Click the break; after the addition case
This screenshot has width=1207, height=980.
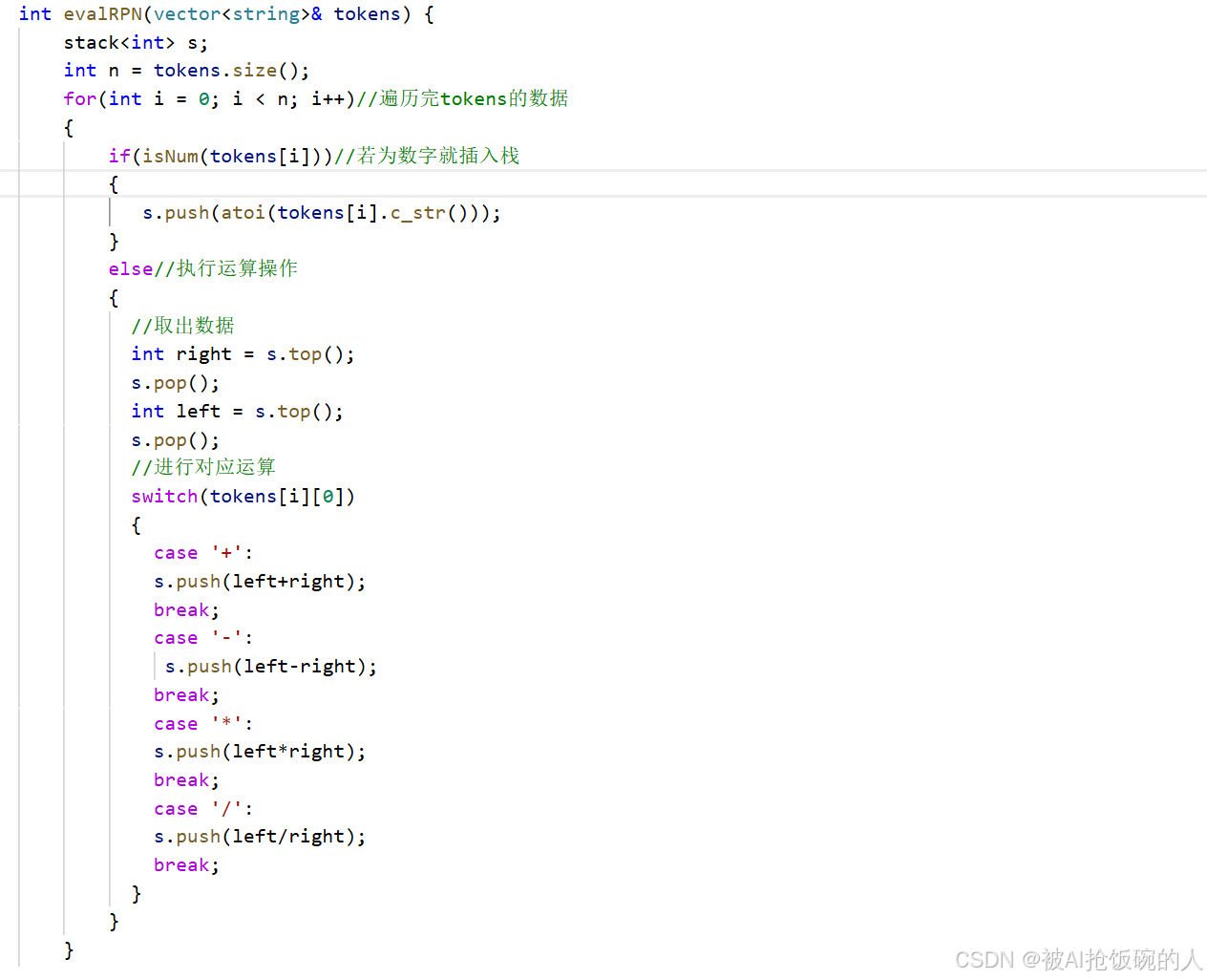(186, 610)
